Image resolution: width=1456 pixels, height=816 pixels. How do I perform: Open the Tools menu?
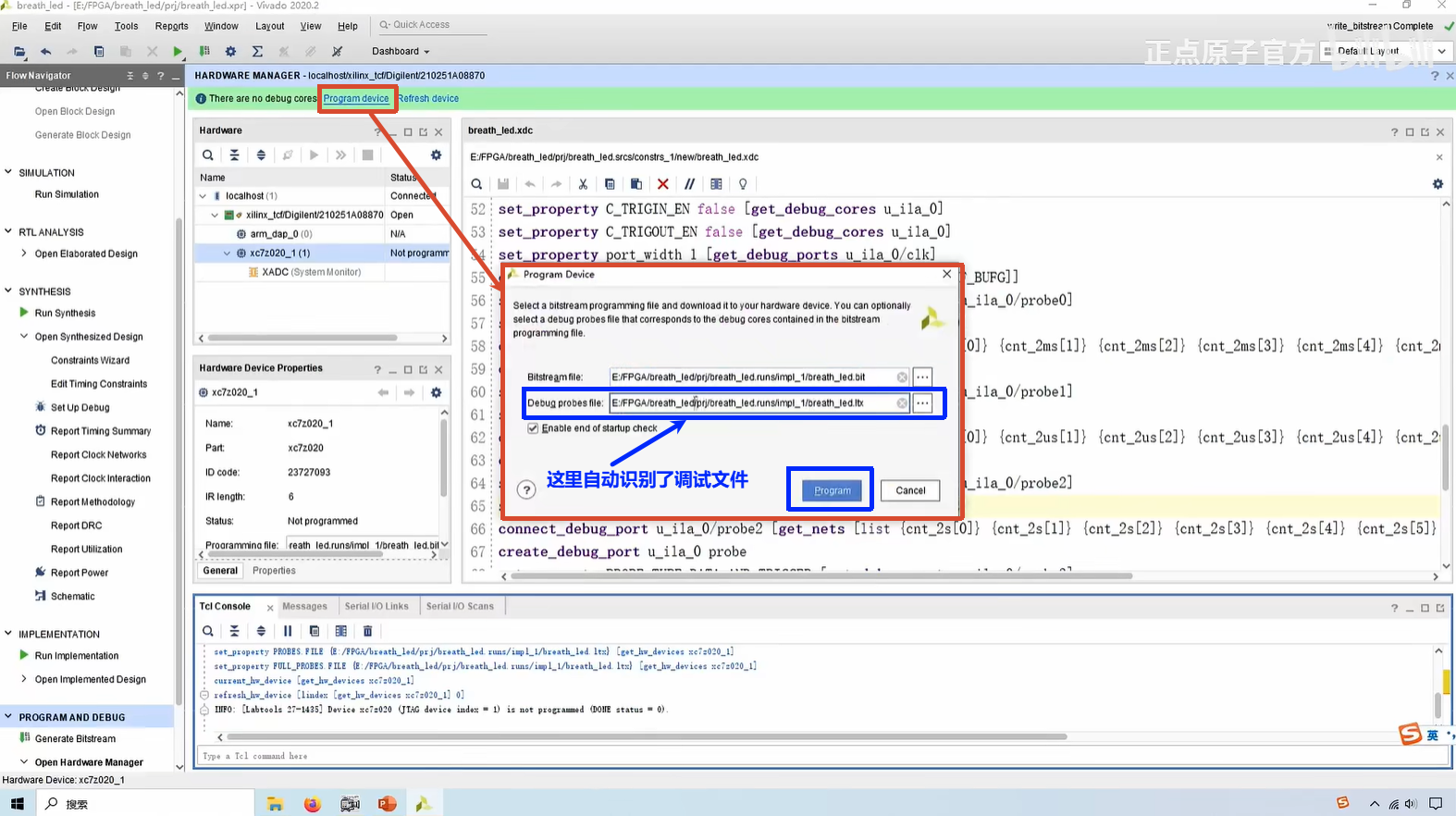click(126, 26)
